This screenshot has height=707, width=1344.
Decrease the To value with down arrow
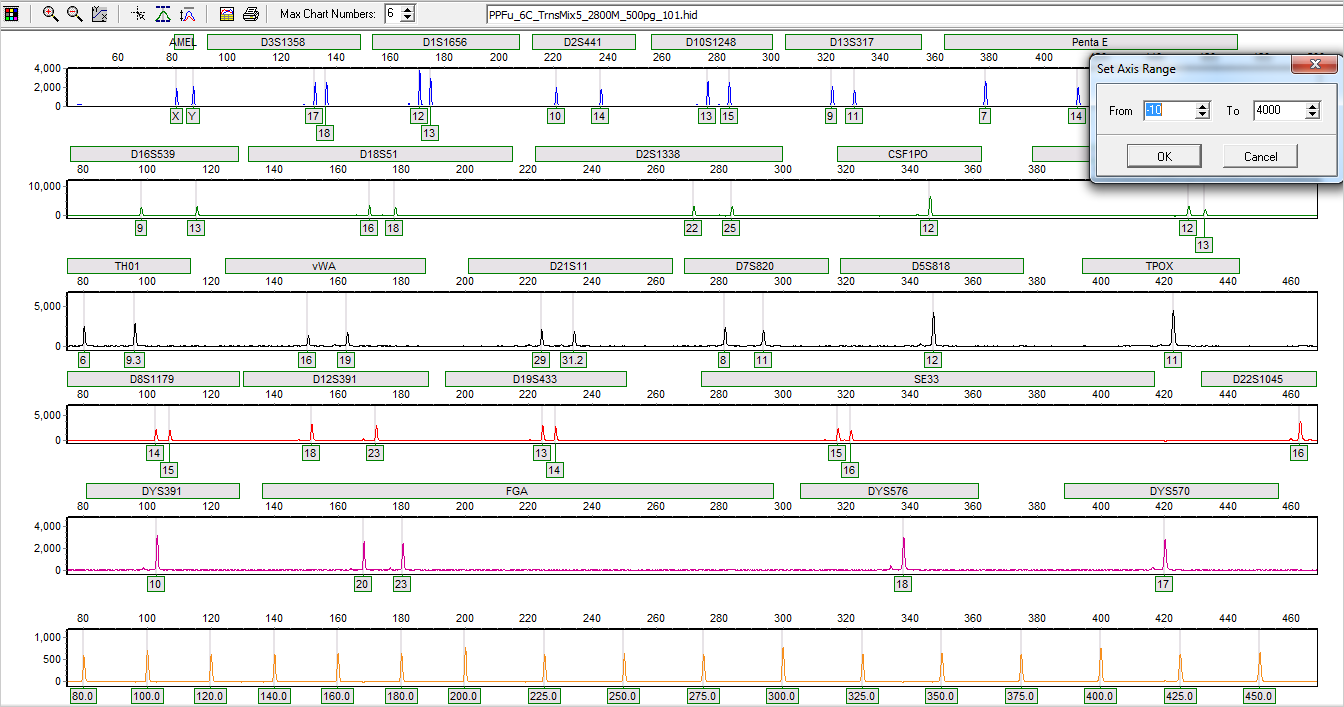(x=1313, y=115)
